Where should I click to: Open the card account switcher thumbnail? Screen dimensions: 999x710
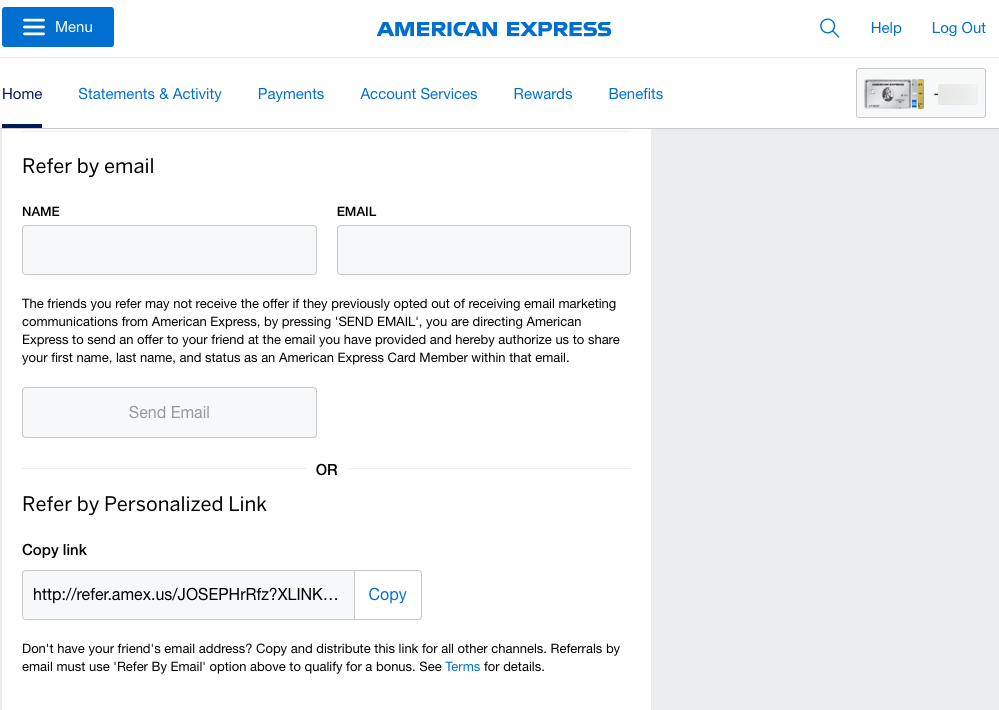click(920, 94)
